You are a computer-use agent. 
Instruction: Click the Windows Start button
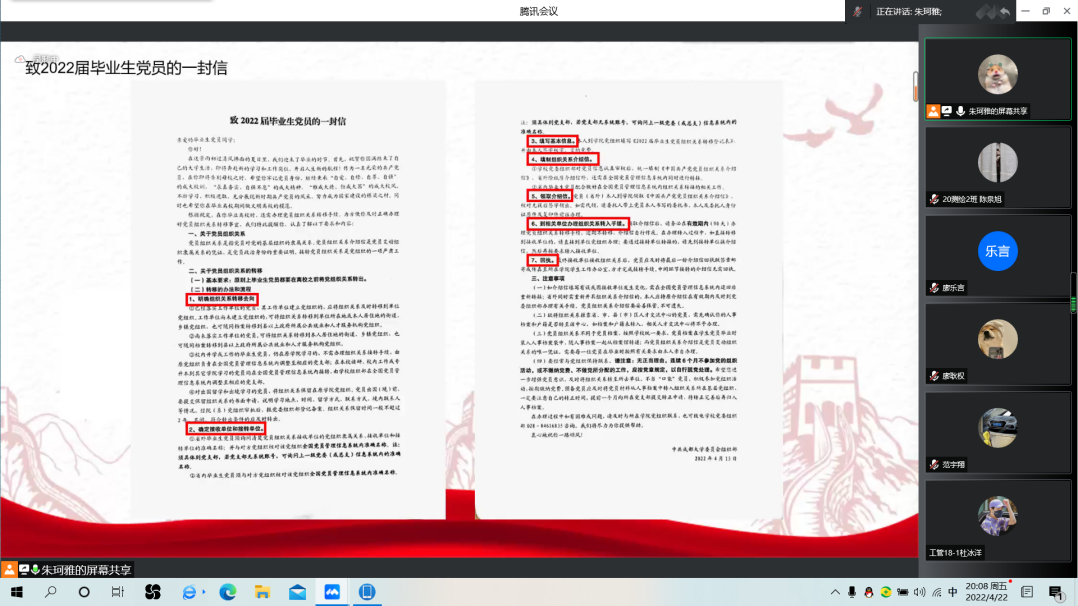click(16, 592)
